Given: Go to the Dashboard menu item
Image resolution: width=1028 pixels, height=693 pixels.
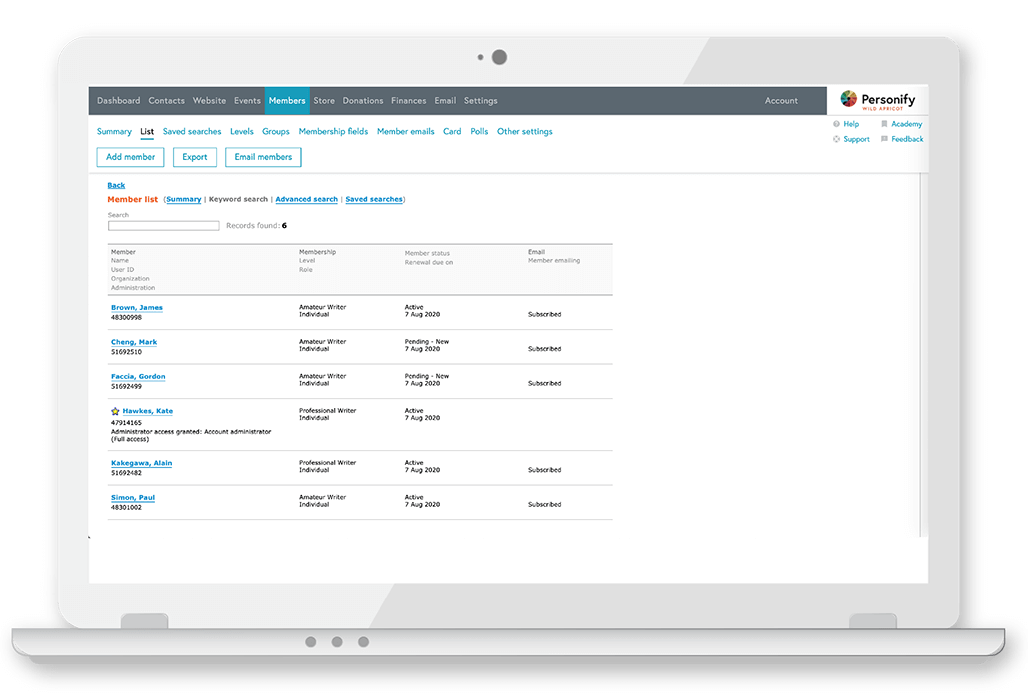Looking at the screenshot, I should pos(118,100).
